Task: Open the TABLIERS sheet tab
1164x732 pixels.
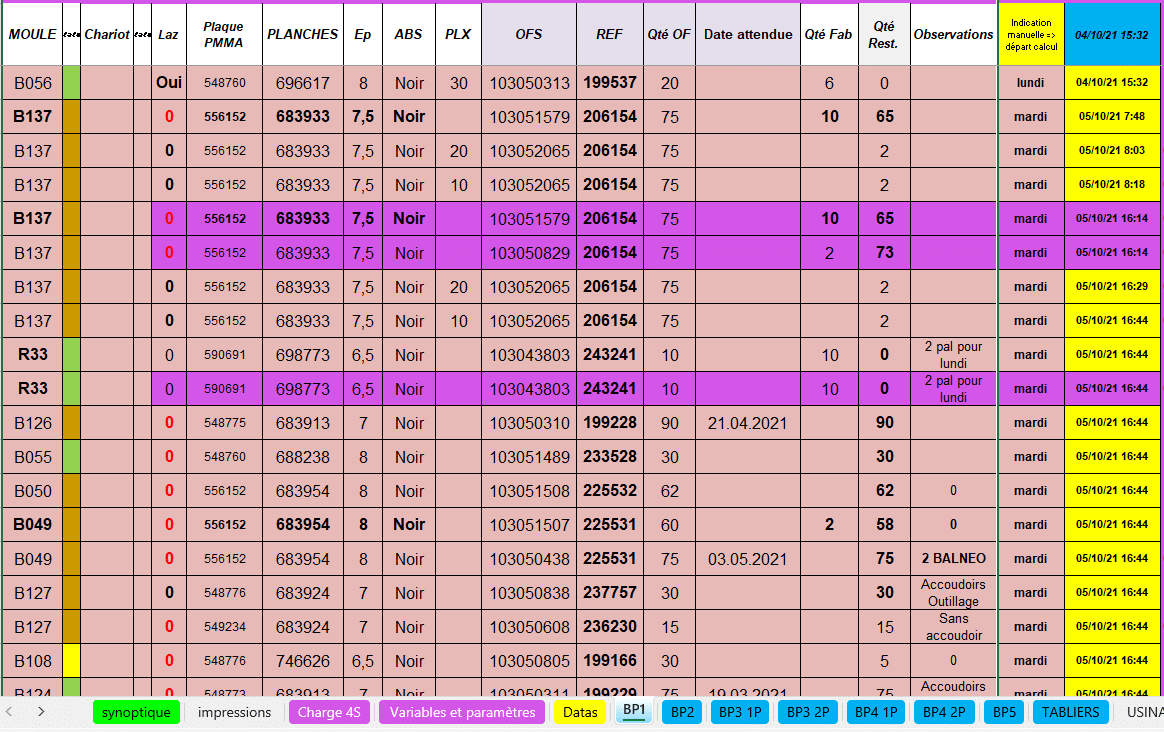Action: pos(1070,712)
